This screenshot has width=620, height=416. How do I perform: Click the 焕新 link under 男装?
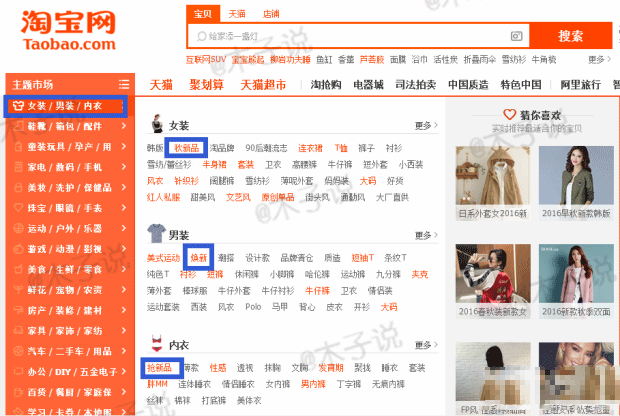click(x=198, y=258)
